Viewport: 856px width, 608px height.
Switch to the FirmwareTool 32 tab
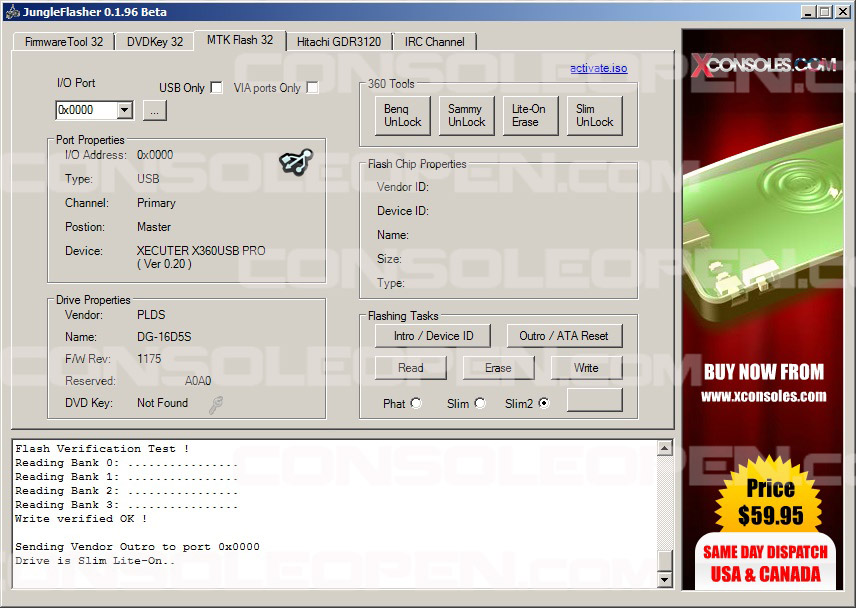64,42
